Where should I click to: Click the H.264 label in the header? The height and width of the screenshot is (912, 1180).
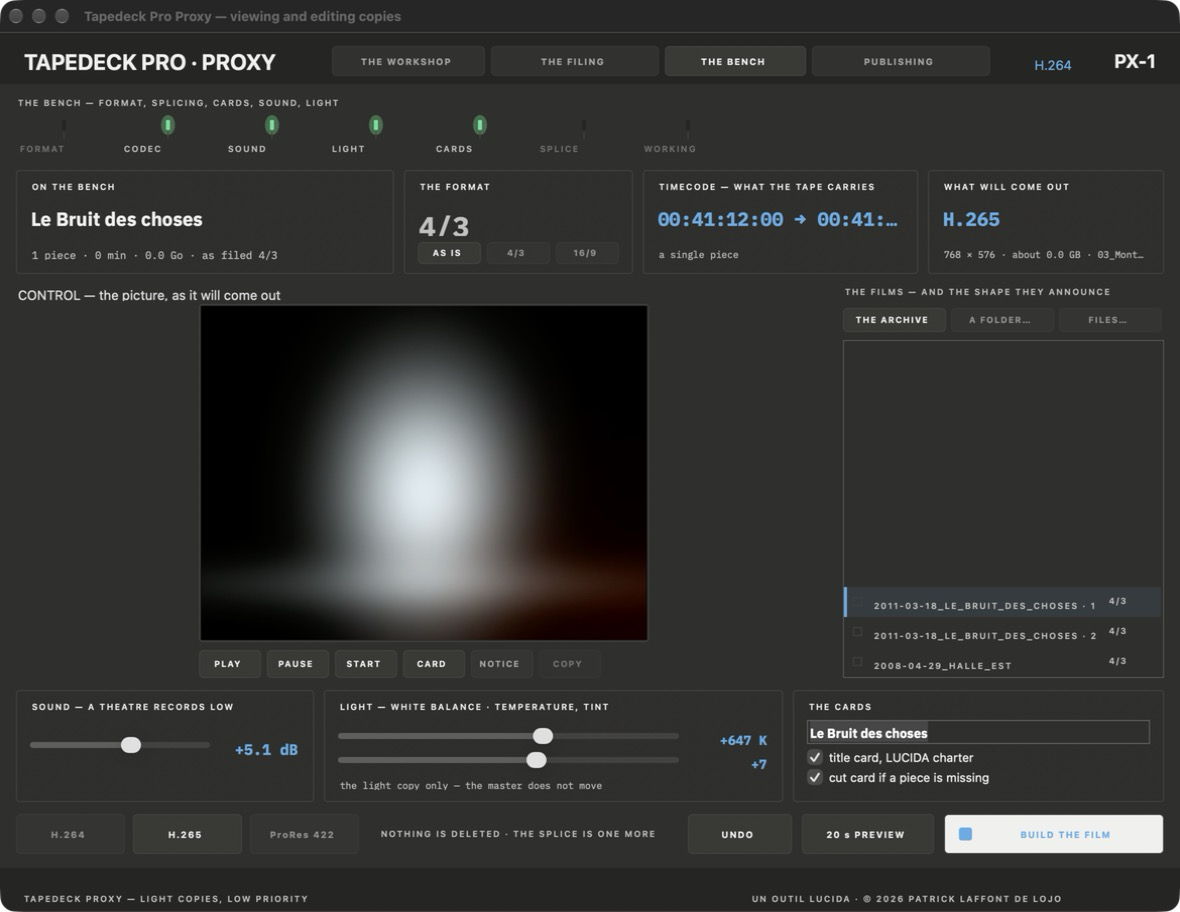coord(1052,65)
